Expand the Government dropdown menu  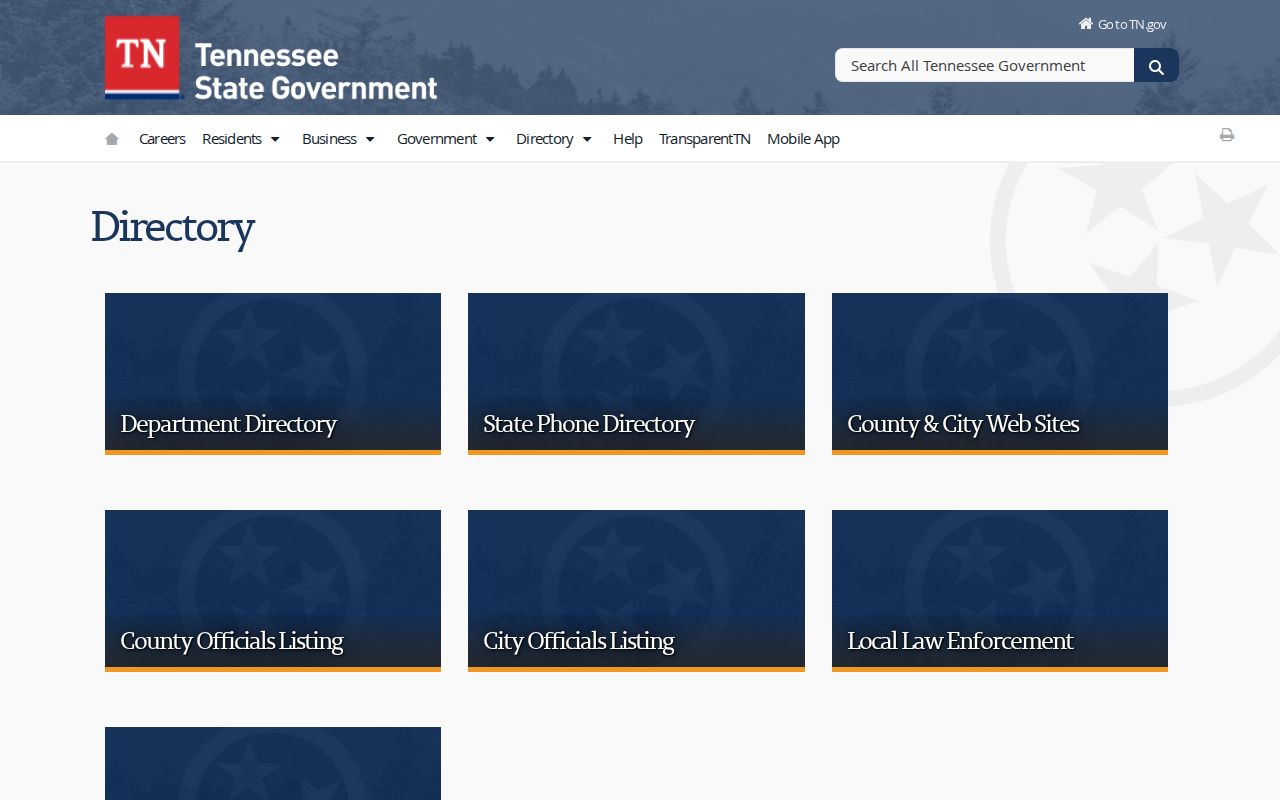(446, 139)
